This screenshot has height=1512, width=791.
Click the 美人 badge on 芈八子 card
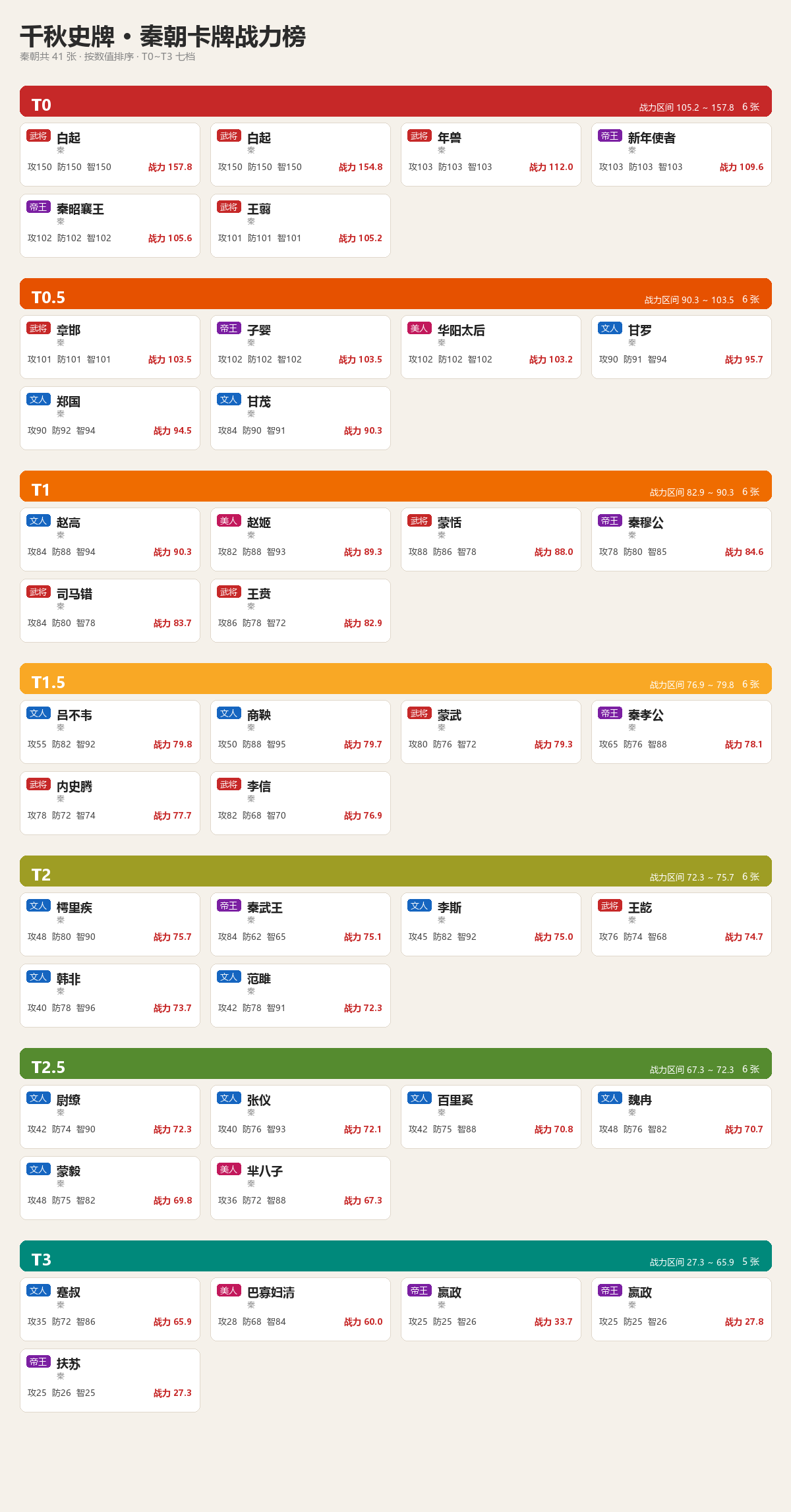[229, 1169]
